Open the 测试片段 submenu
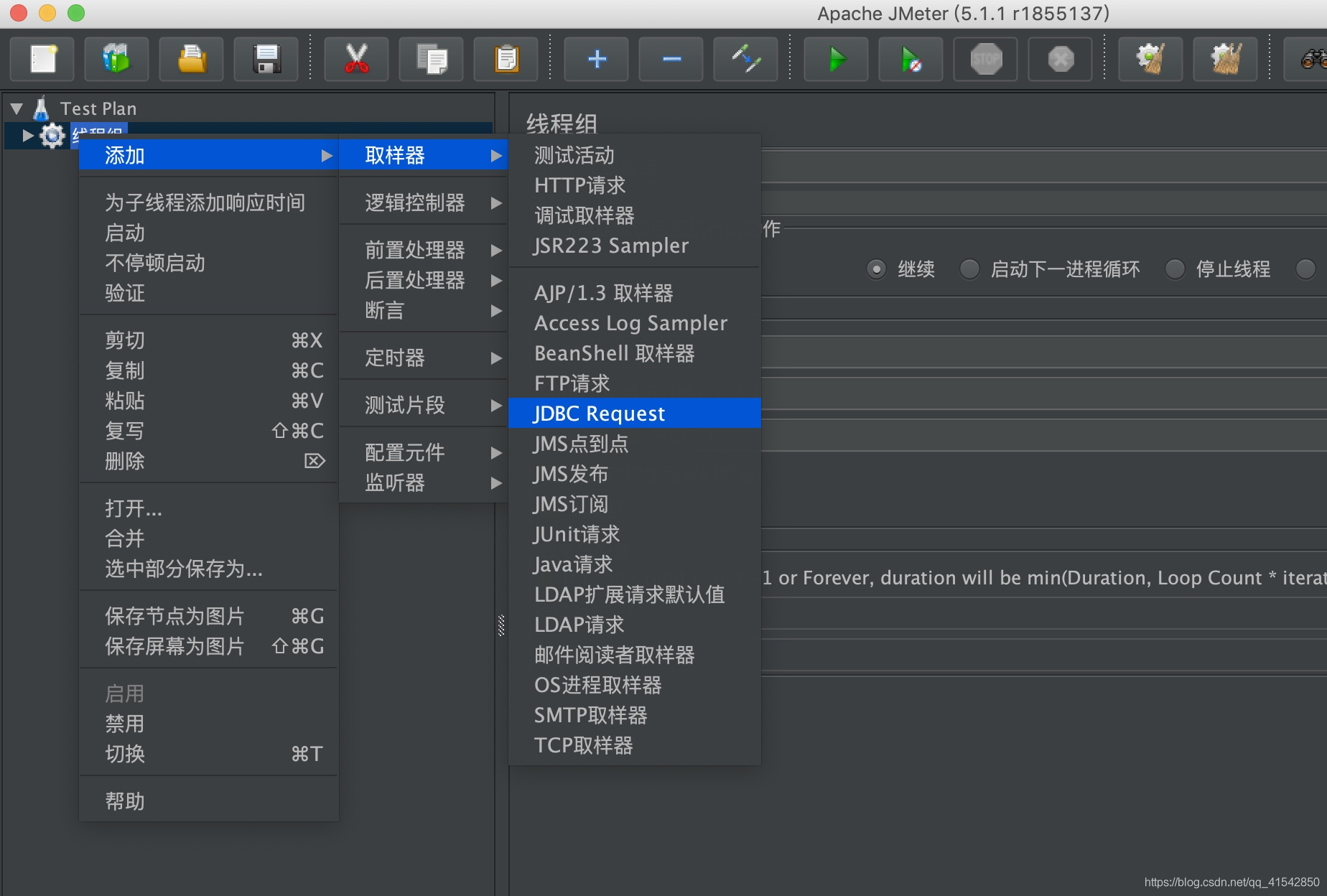 pyautogui.click(x=424, y=405)
